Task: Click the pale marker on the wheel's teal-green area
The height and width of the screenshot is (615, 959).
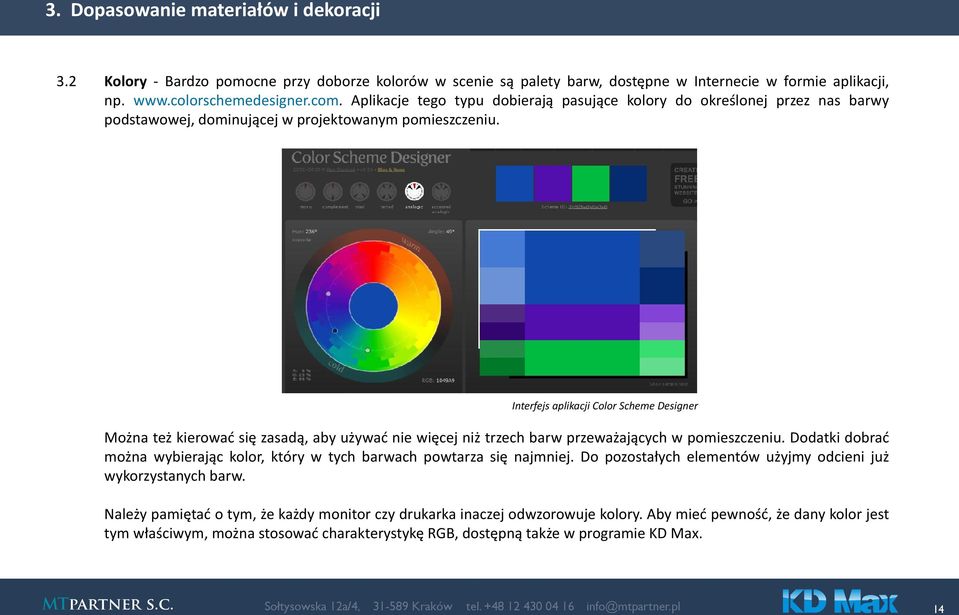Action: coord(367,350)
